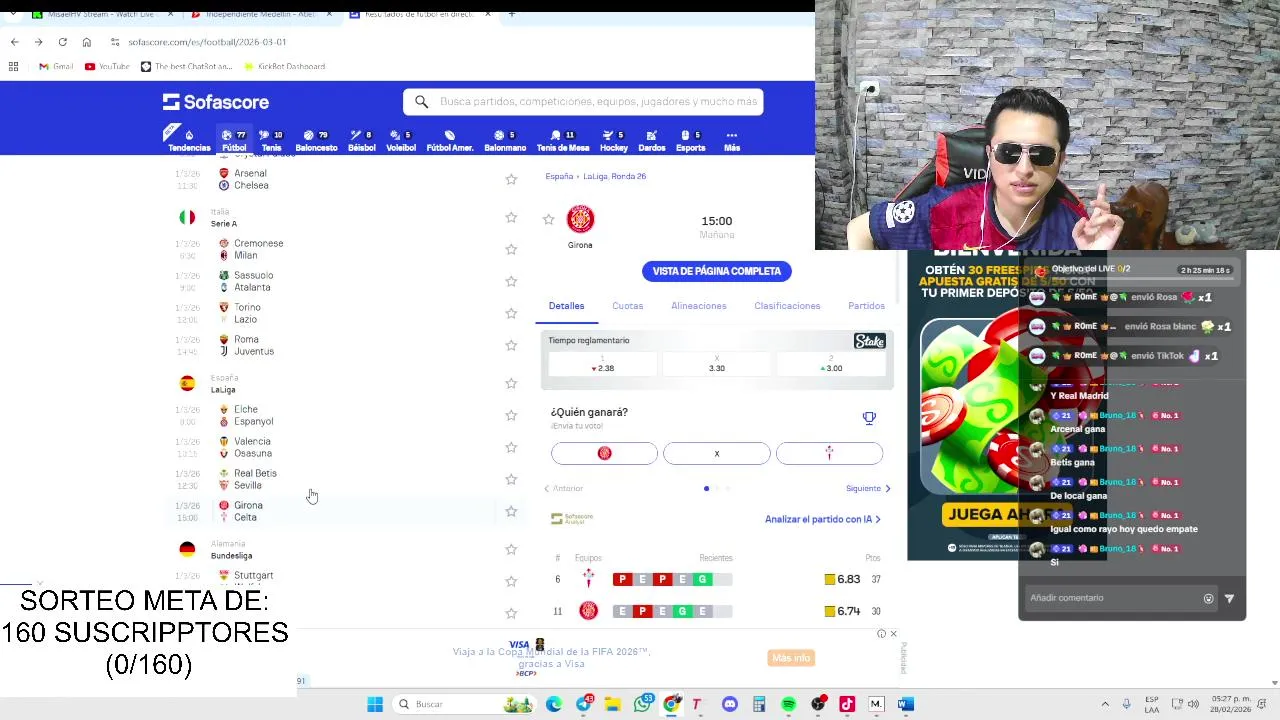Select the Béisbol sport category
This screenshot has width=1280, height=720.
point(362,141)
